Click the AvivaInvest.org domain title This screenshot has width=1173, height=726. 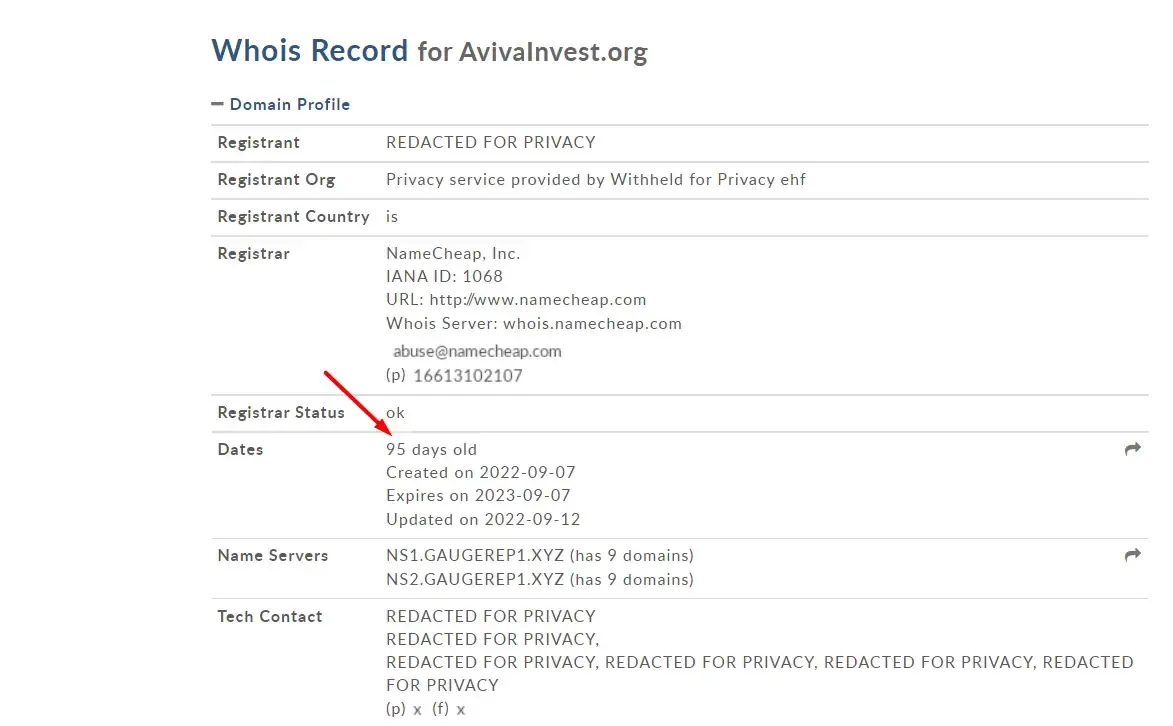pyautogui.click(x=553, y=52)
